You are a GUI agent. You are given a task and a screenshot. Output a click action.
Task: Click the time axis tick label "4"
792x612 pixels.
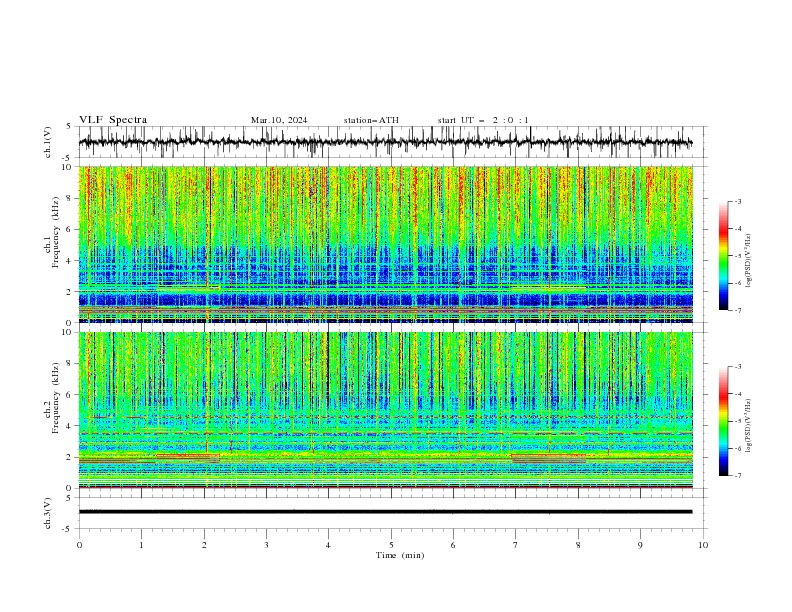point(328,545)
